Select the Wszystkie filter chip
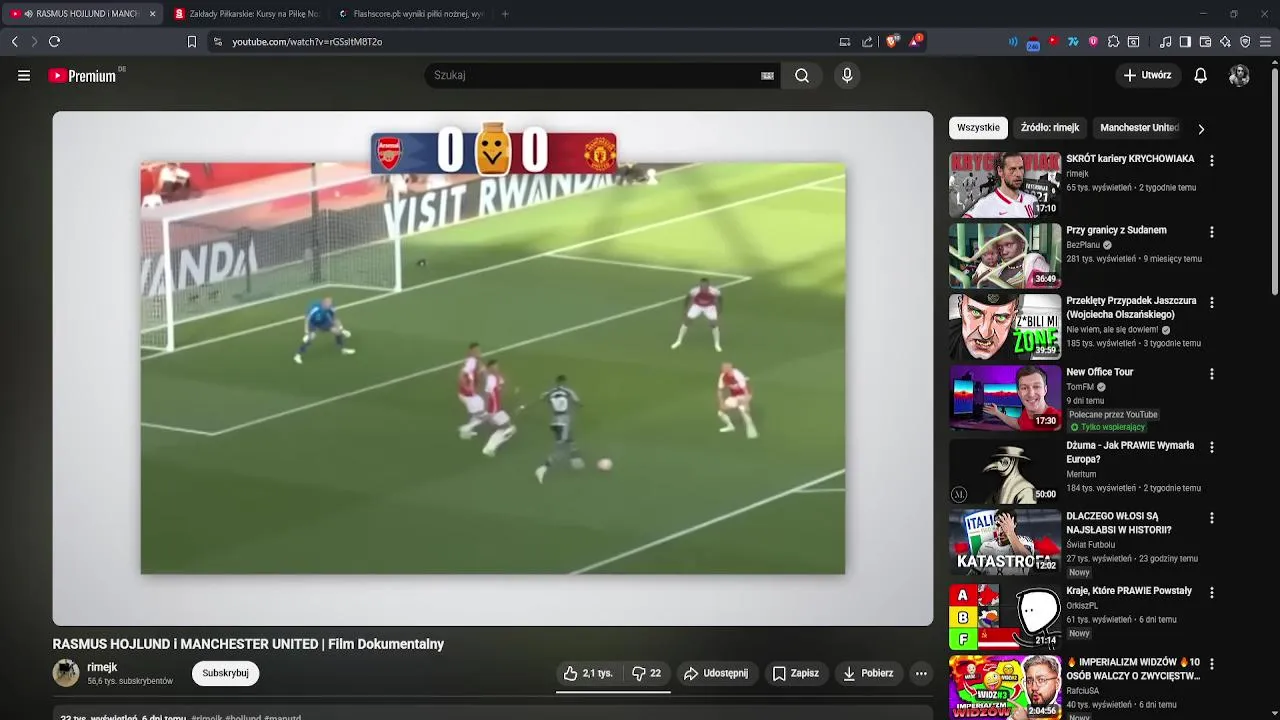1280x720 pixels. coord(978,128)
